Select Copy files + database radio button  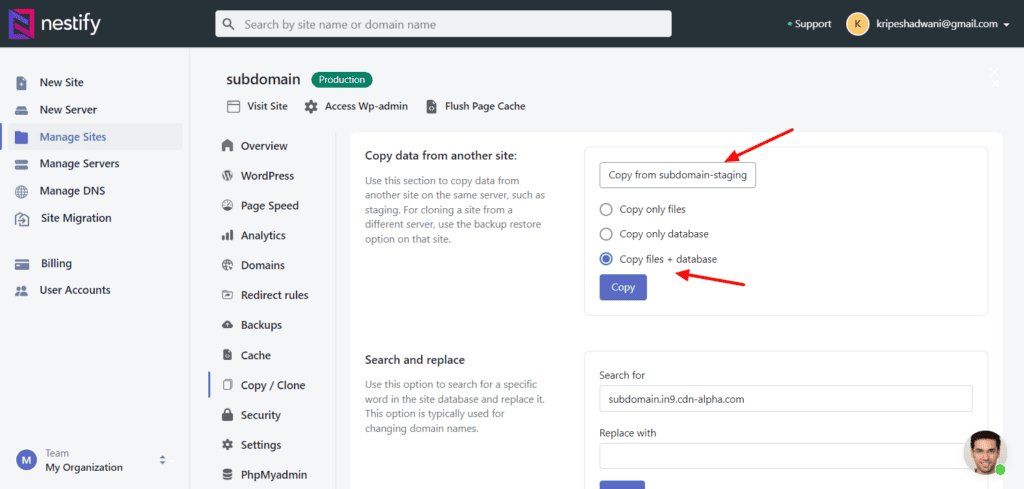606,259
